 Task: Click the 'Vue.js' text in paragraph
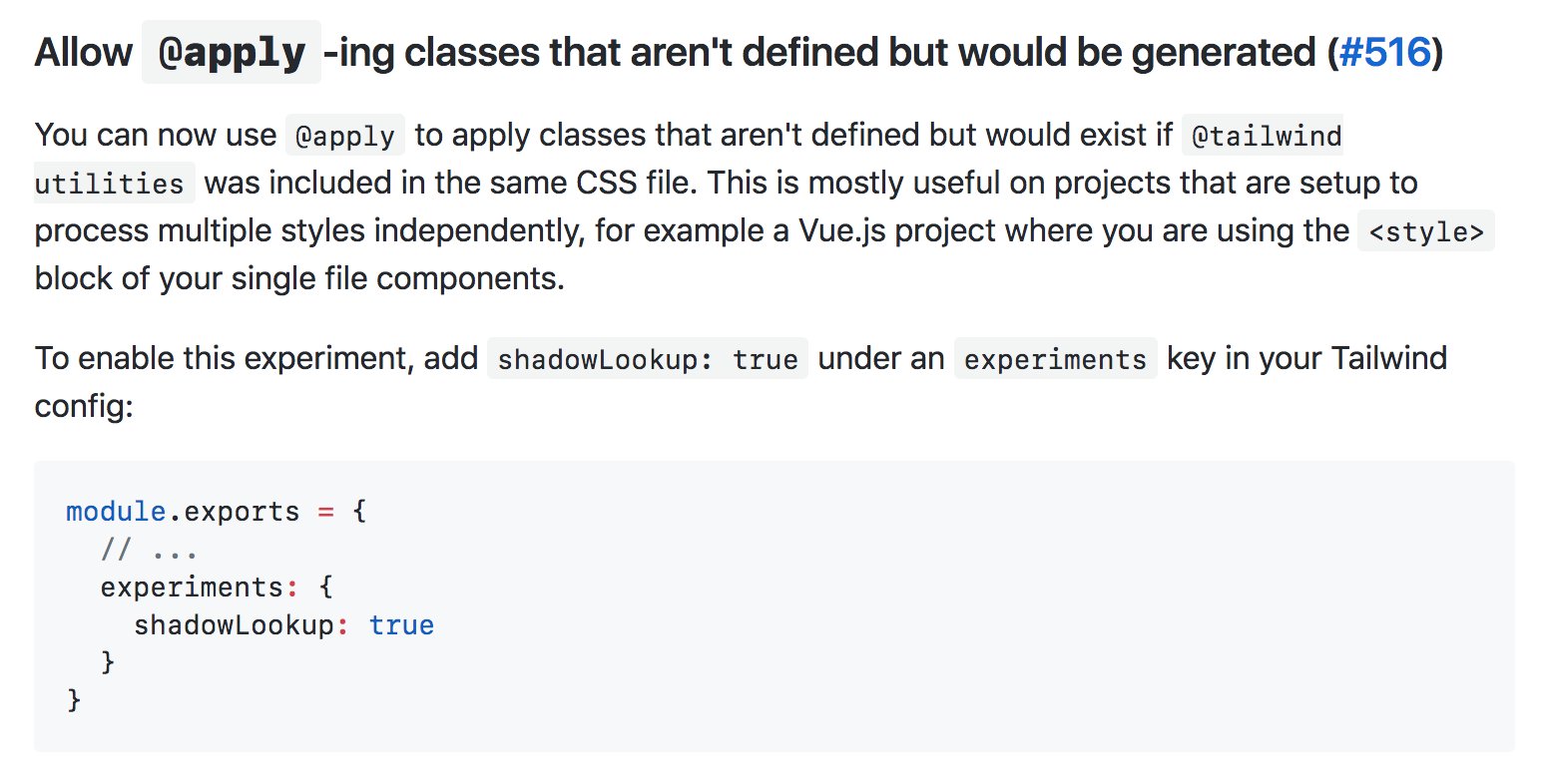click(x=842, y=230)
